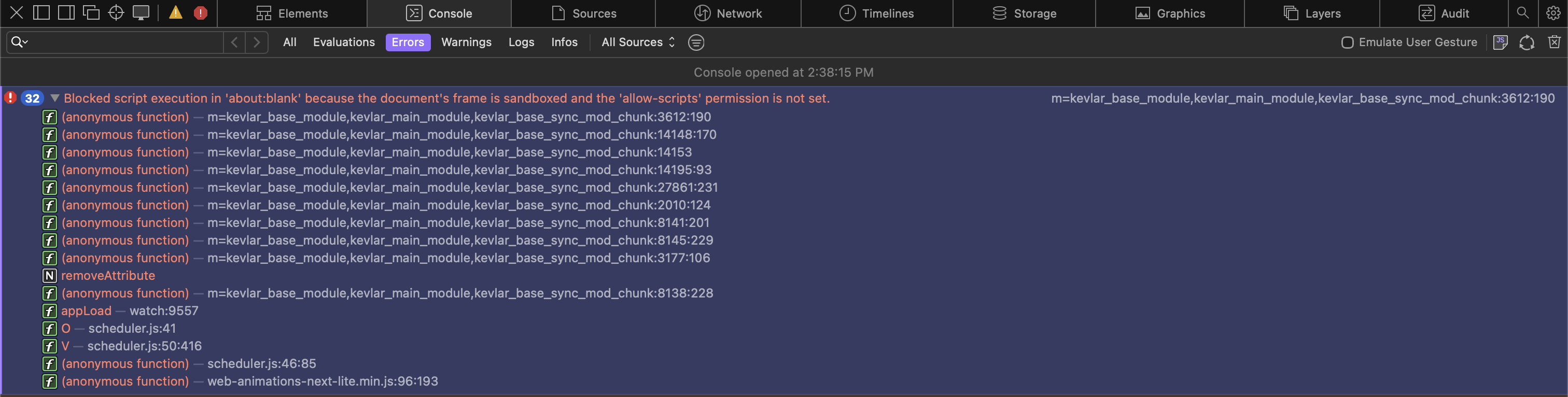1568x397 pixels.
Task: Go to the Timelines tab
Action: coord(876,13)
